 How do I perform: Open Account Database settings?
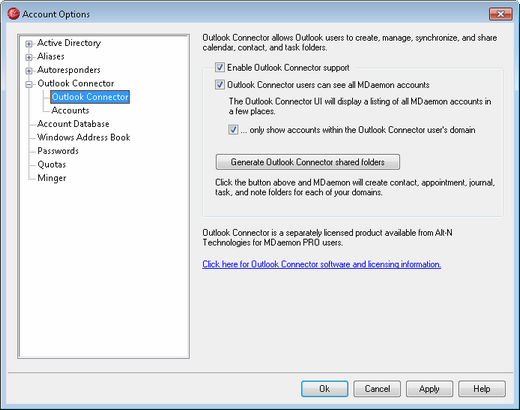tap(73, 124)
